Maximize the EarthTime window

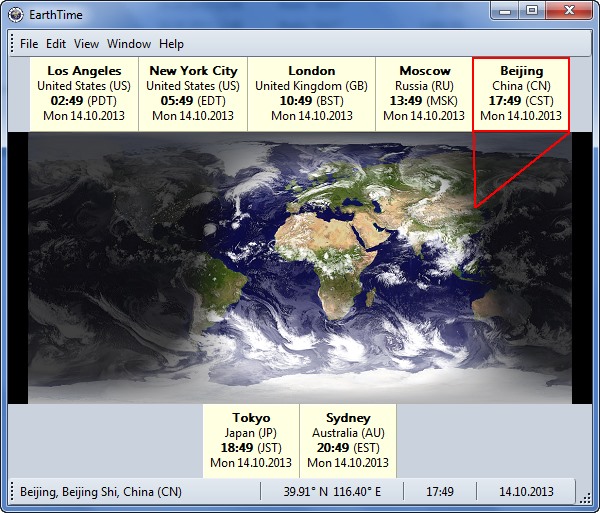point(532,10)
